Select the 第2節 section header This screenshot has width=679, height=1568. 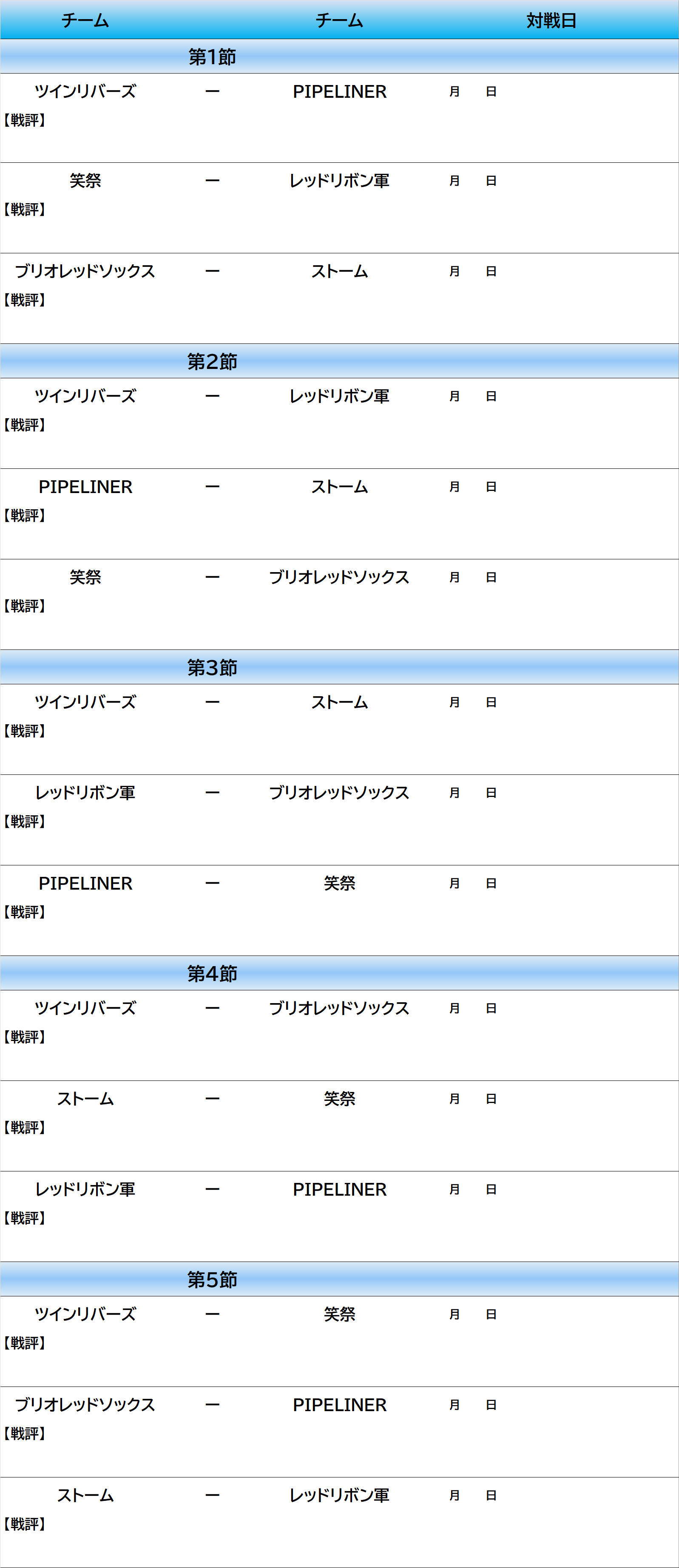point(212,362)
